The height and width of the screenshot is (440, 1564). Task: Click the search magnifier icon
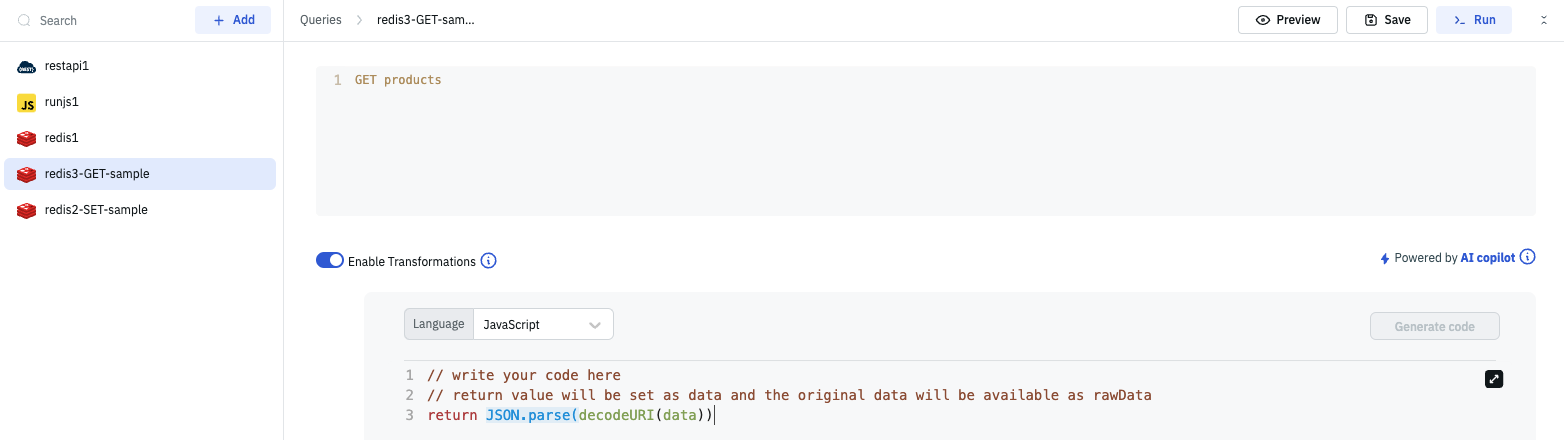point(24,20)
